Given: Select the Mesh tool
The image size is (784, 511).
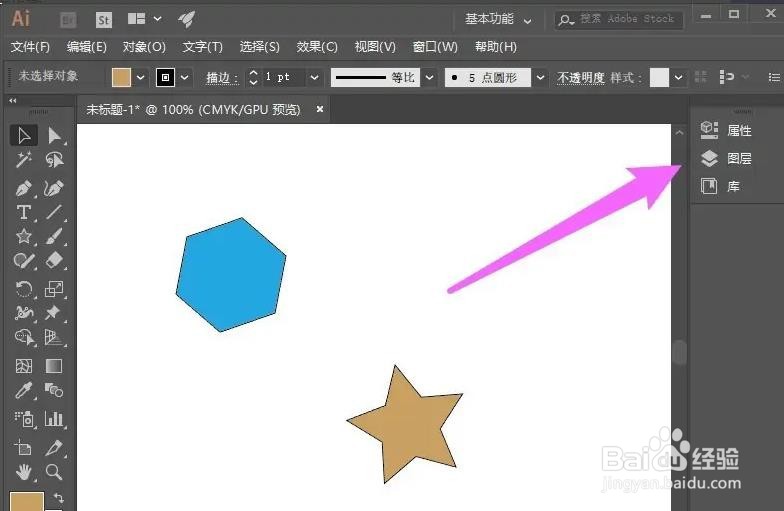Looking at the screenshot, I should click(x=24, y=366).
